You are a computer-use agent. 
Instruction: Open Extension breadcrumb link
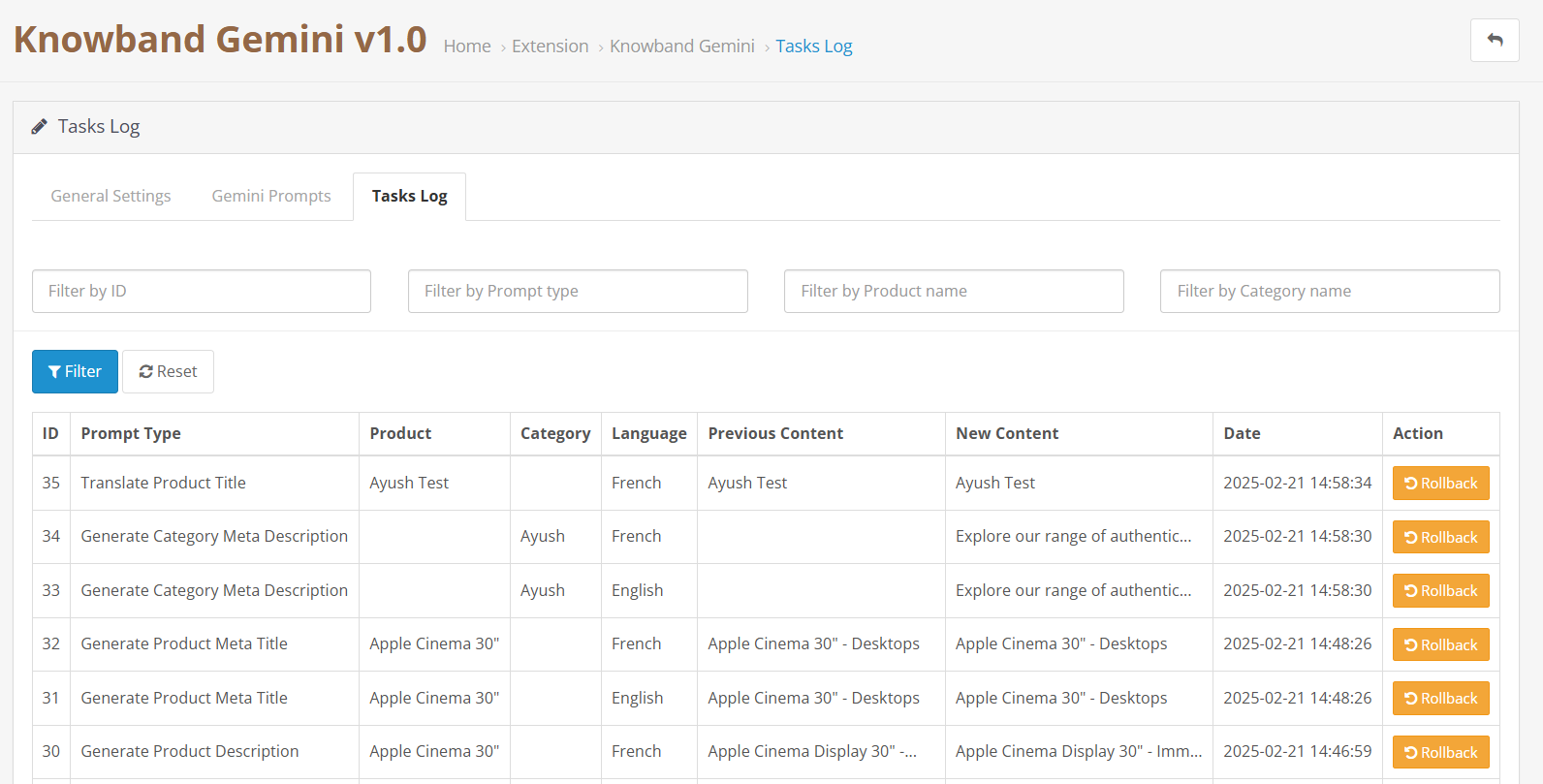click(x=550, y=47)
